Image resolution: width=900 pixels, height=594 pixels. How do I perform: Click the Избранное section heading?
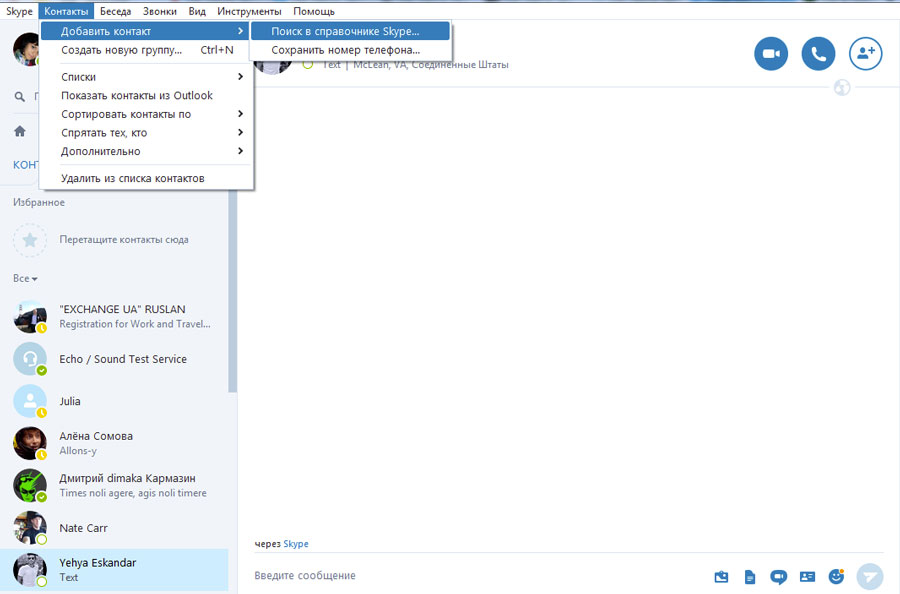[39, 202]
